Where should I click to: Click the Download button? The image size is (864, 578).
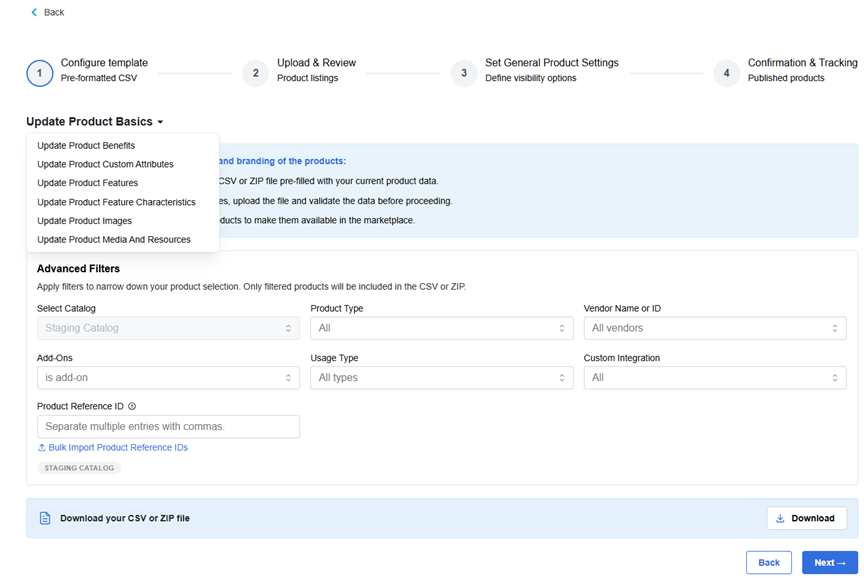(x=806, y=518)
